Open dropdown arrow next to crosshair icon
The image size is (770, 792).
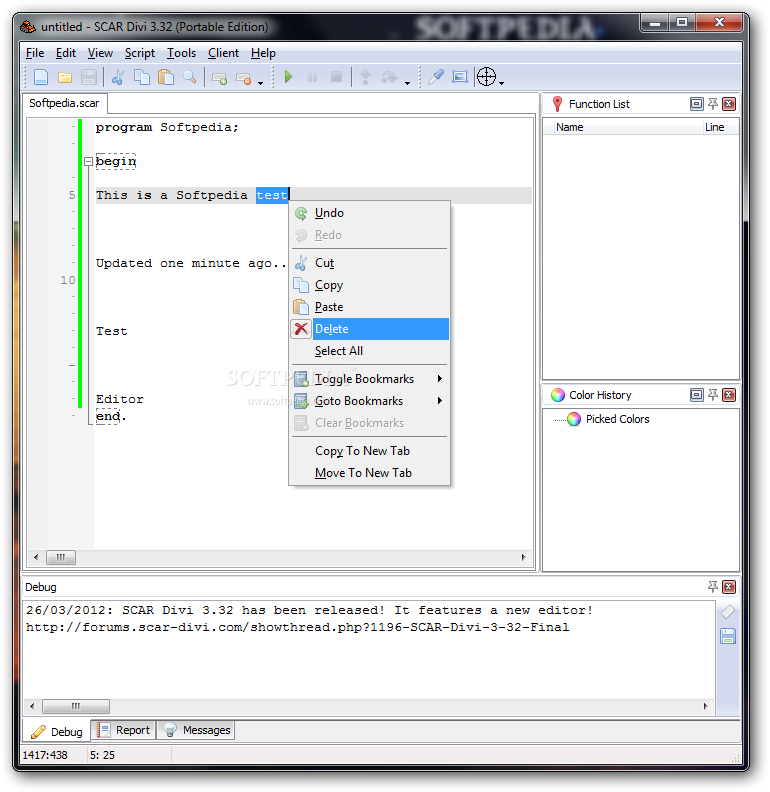point(502,83)
